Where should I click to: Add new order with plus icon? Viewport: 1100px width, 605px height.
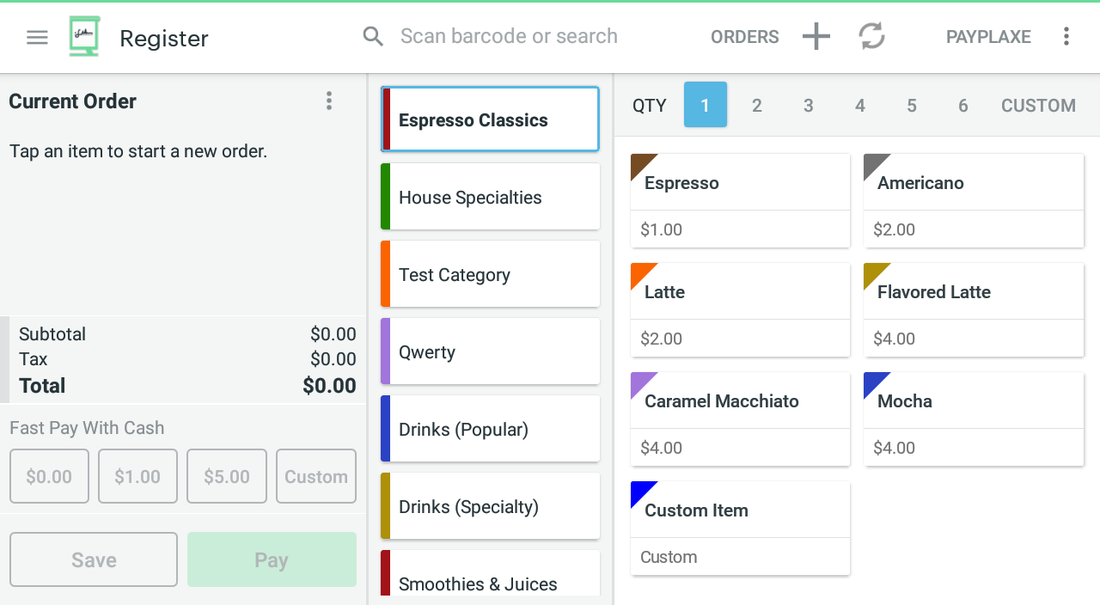(816, 36)
